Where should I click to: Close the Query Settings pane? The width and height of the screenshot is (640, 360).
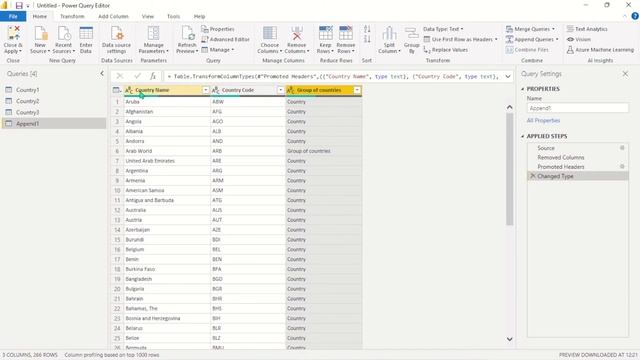625,73
